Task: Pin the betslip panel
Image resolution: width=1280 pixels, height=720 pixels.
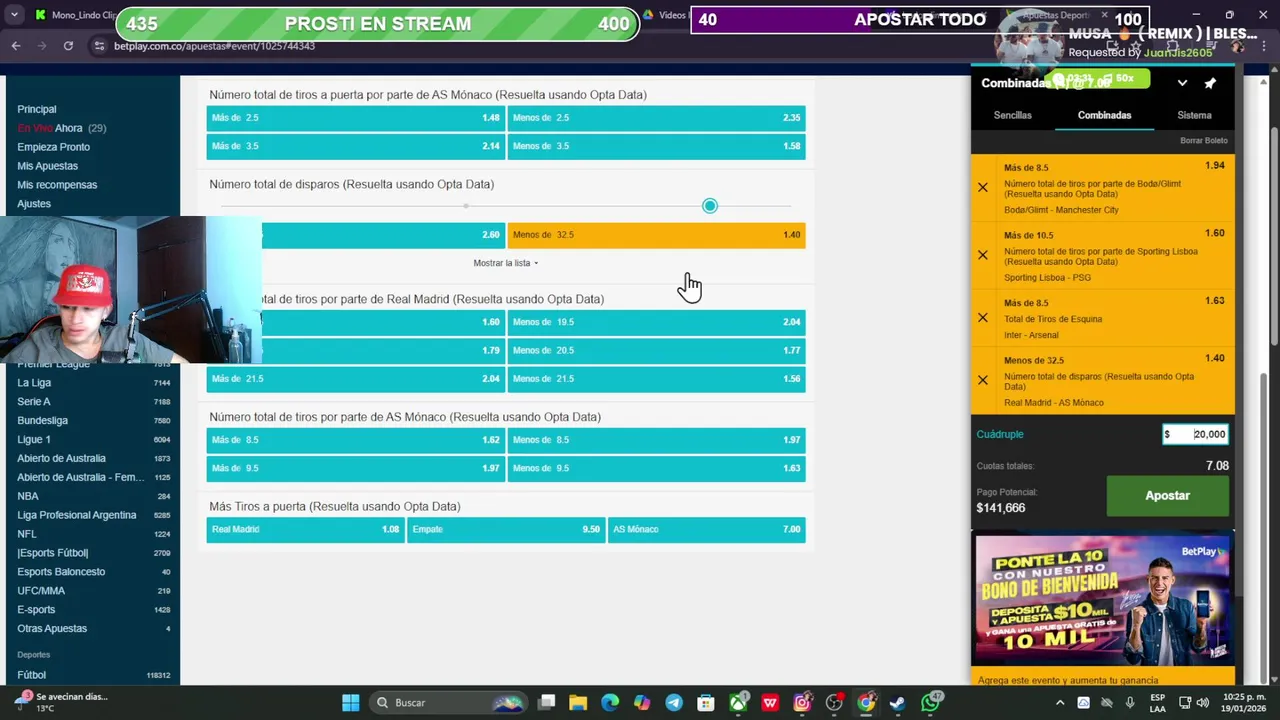Action: click(x=1210, y=83)
